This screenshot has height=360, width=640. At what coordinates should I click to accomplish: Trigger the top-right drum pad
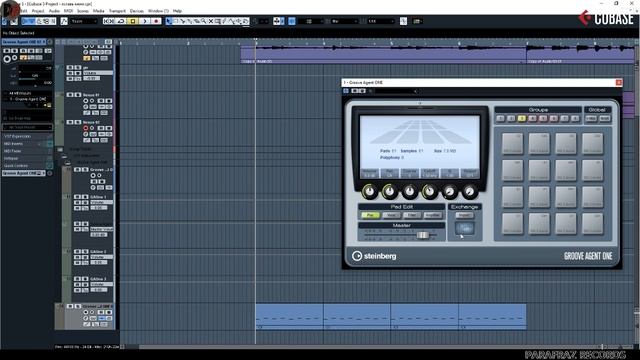(592, 143)
